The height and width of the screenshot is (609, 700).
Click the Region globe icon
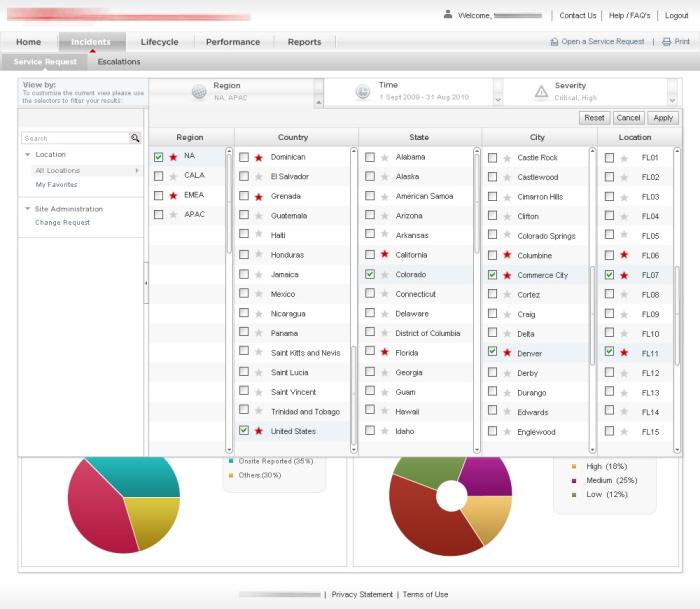tap(198, 92)
